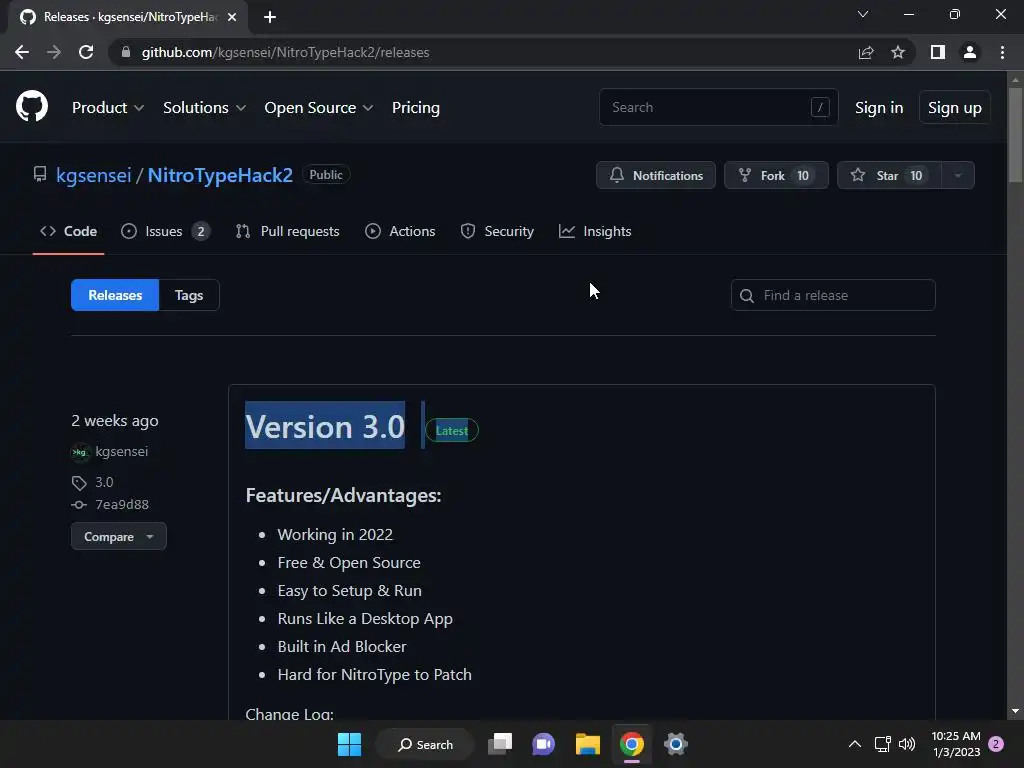Click the address bar URL

tap(285, 52)
